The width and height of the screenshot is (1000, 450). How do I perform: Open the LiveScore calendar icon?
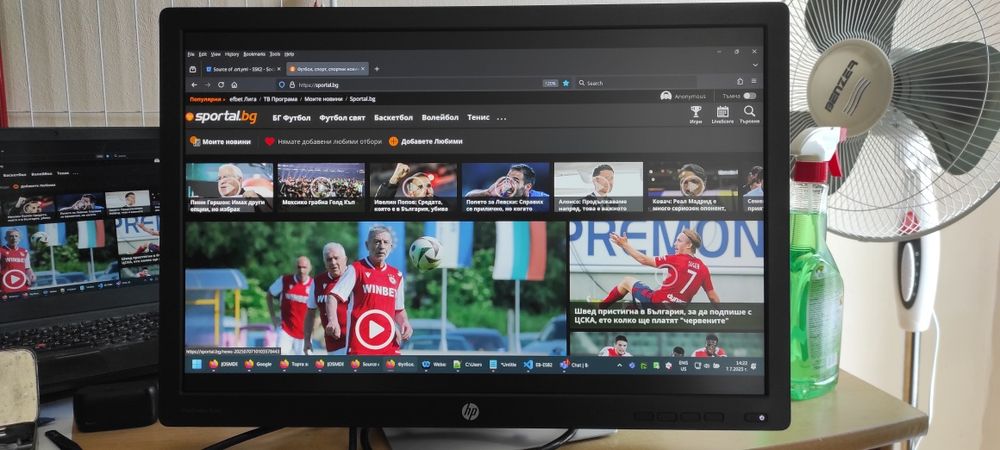click(x=723, y=115)
